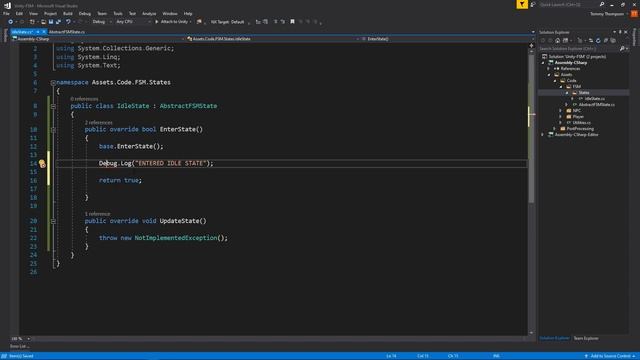Viewport: 640px width, 360px height.
Task: Open the Help menu
Action: click(x=188, y=13)
